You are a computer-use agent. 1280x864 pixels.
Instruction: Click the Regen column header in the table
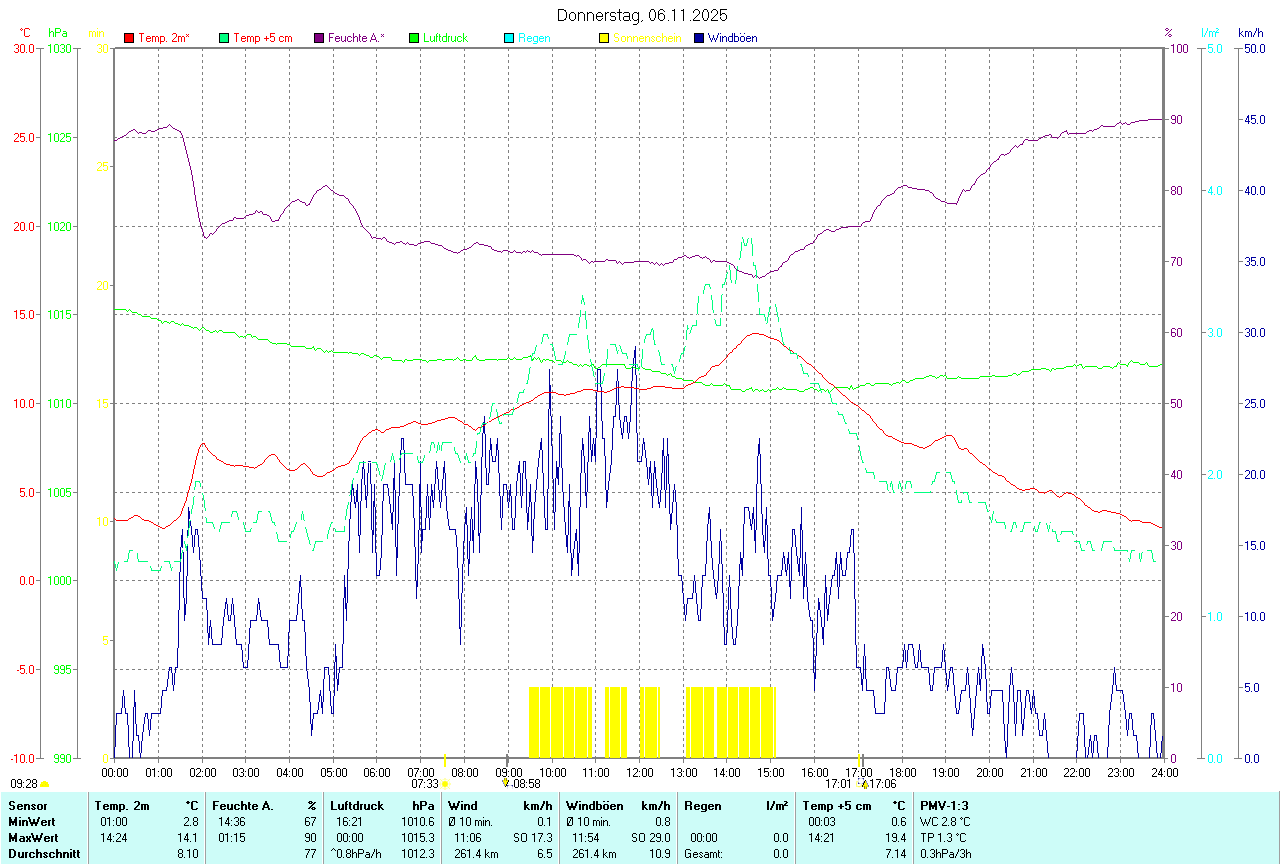[704, 806]
